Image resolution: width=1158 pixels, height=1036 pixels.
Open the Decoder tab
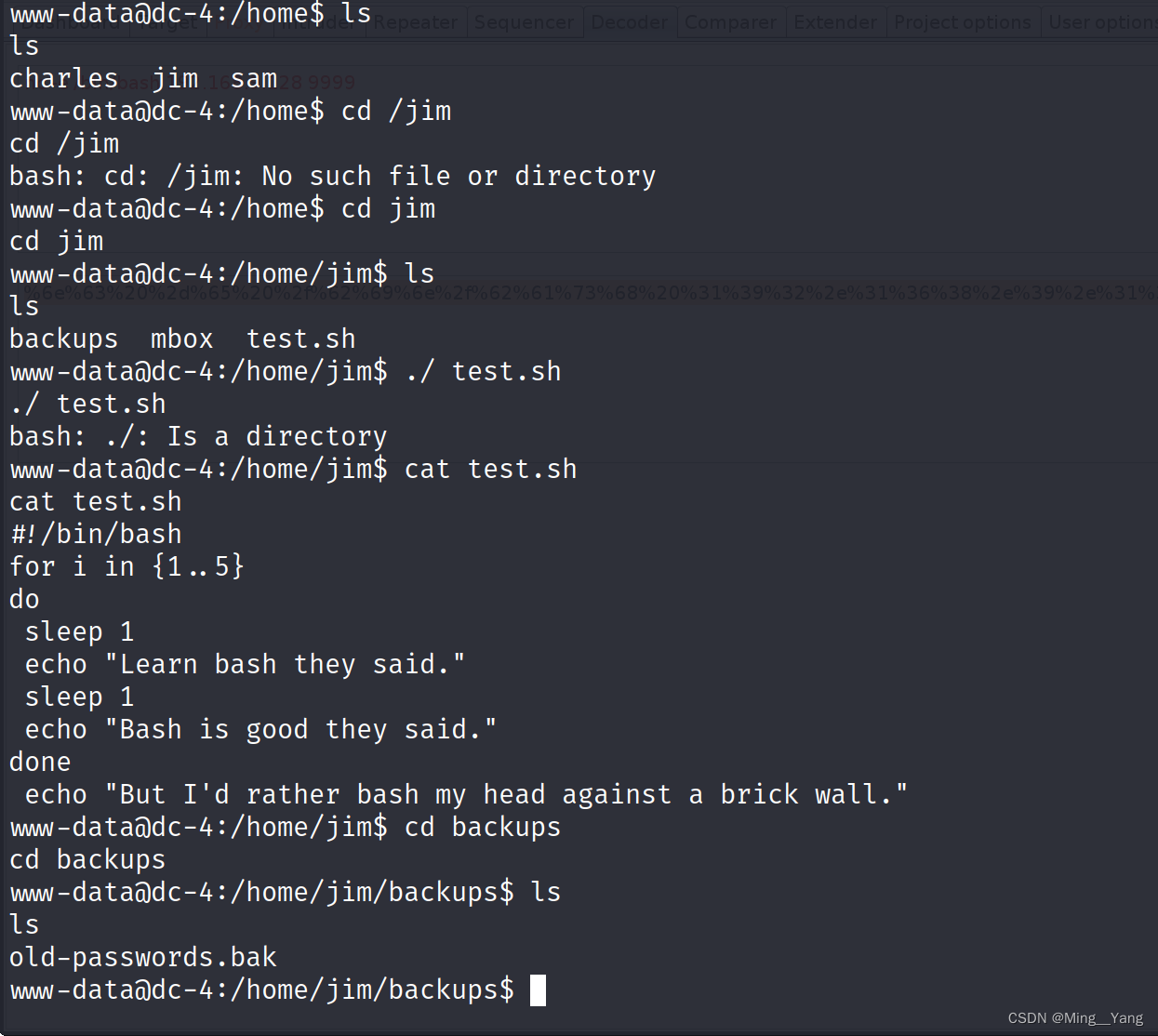pos(630,21)
